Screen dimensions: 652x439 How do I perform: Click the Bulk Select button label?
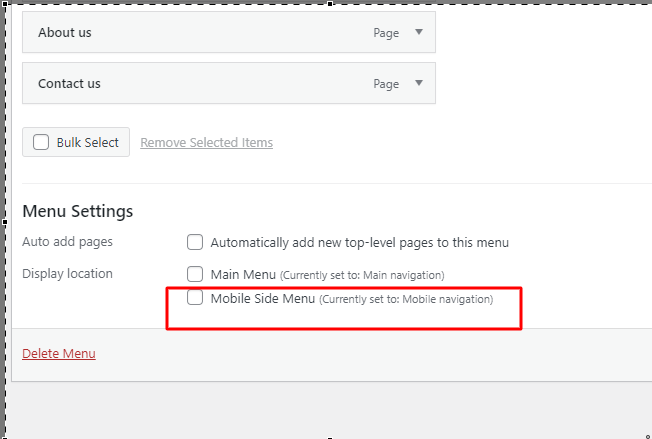[88, 143]
